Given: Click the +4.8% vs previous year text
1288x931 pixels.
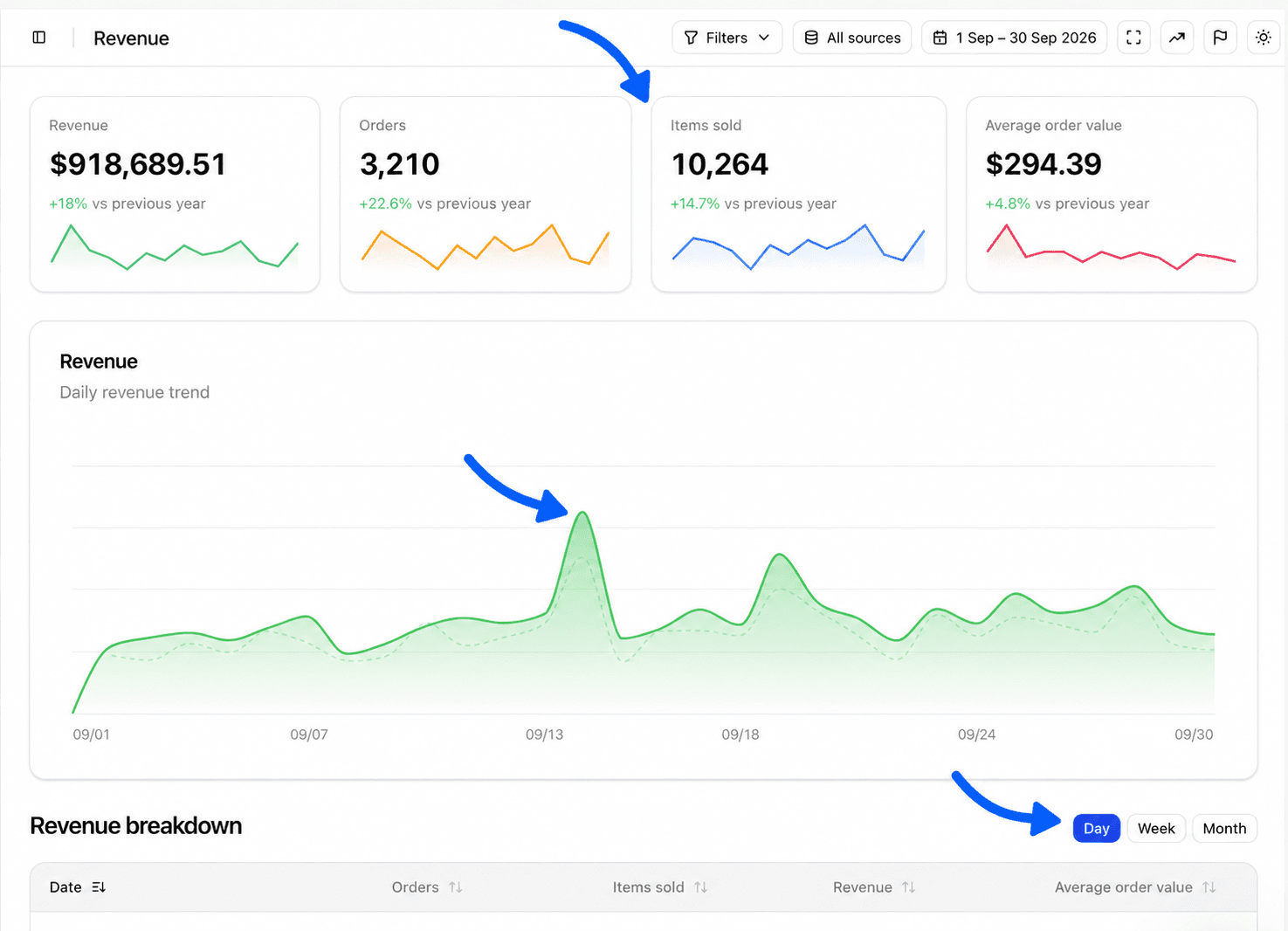Looking at the screenshot, I should [x=1067, y=203].
